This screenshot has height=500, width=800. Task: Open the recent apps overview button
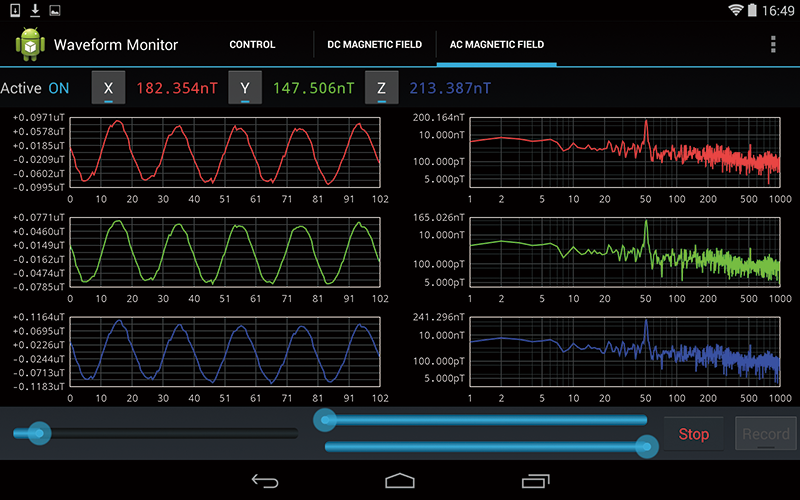tap(535, 481)
